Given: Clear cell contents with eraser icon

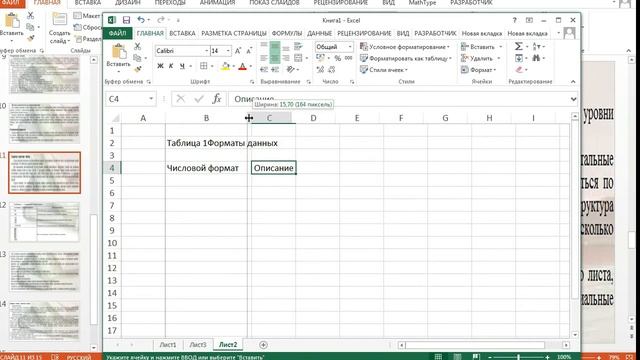Looking at the screenshot, I should point(519,70).
